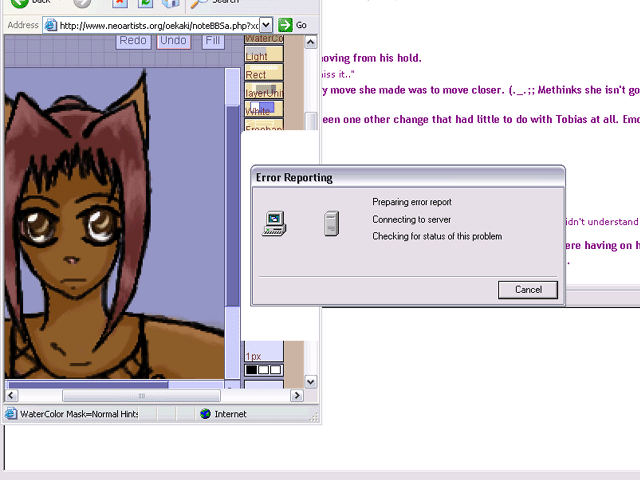640x480 pixels.
Task: Click the browser horizontal scrollbar thumb
Action: point(141,395)
